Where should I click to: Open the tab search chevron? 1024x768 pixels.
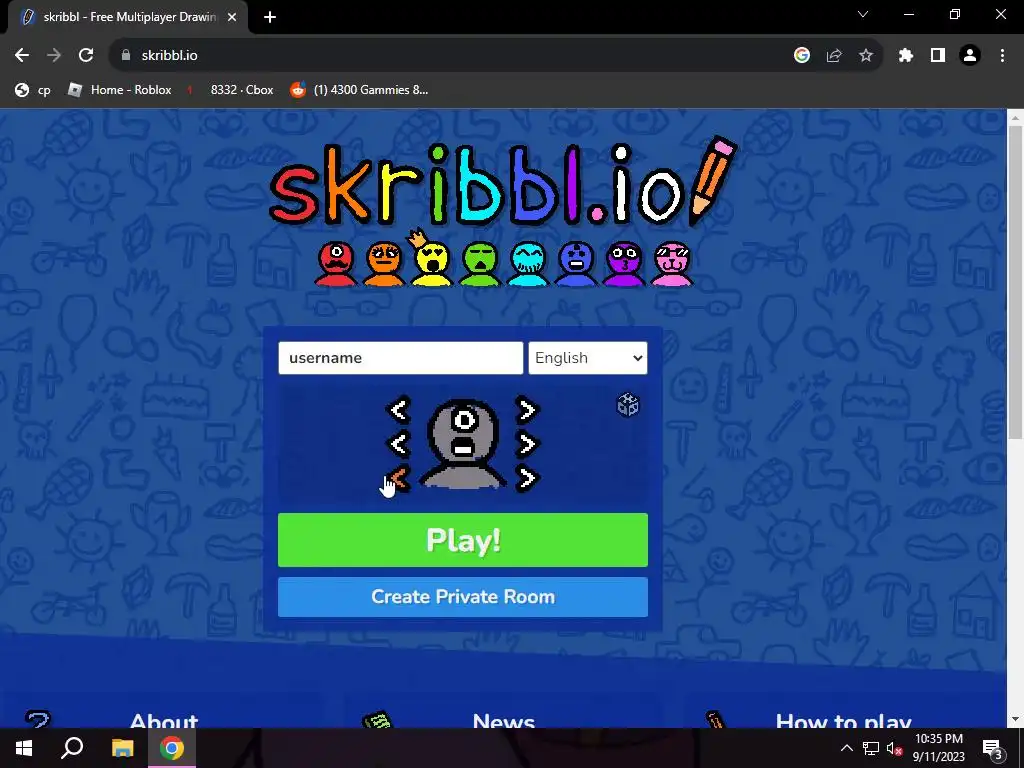pyautogui.click(x=863, y=14)
